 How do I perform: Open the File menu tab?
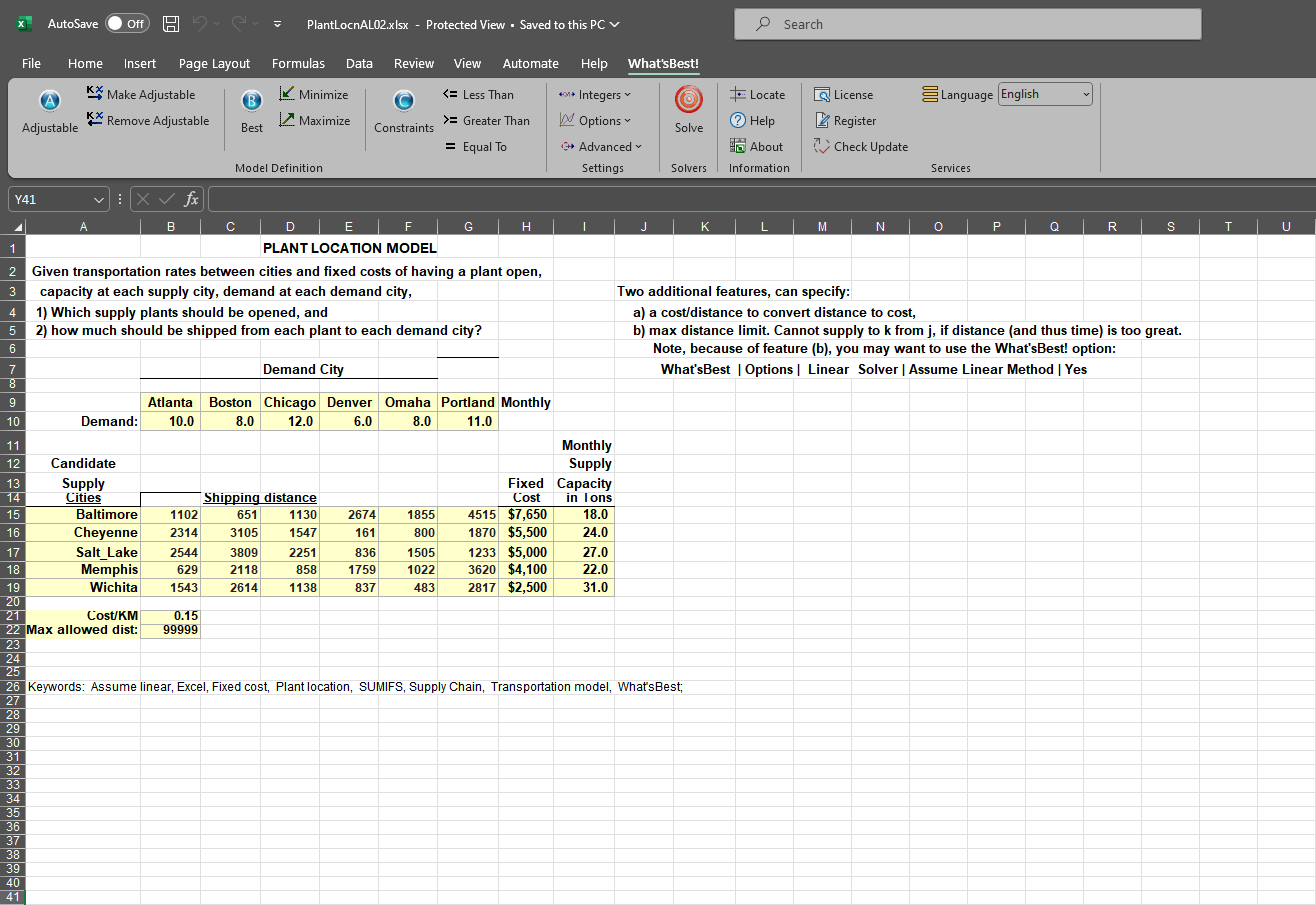(32, 63)
